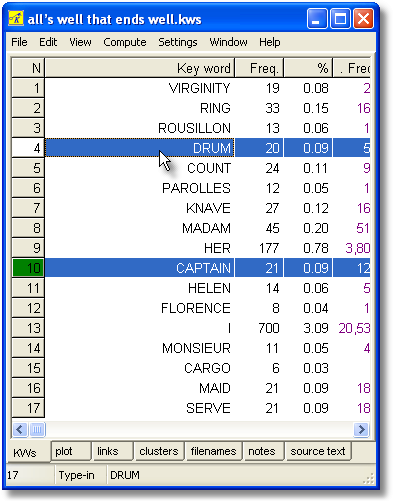Open the Settings menu
The height and width of the screenshot is (504, 394).
point(178,42)
